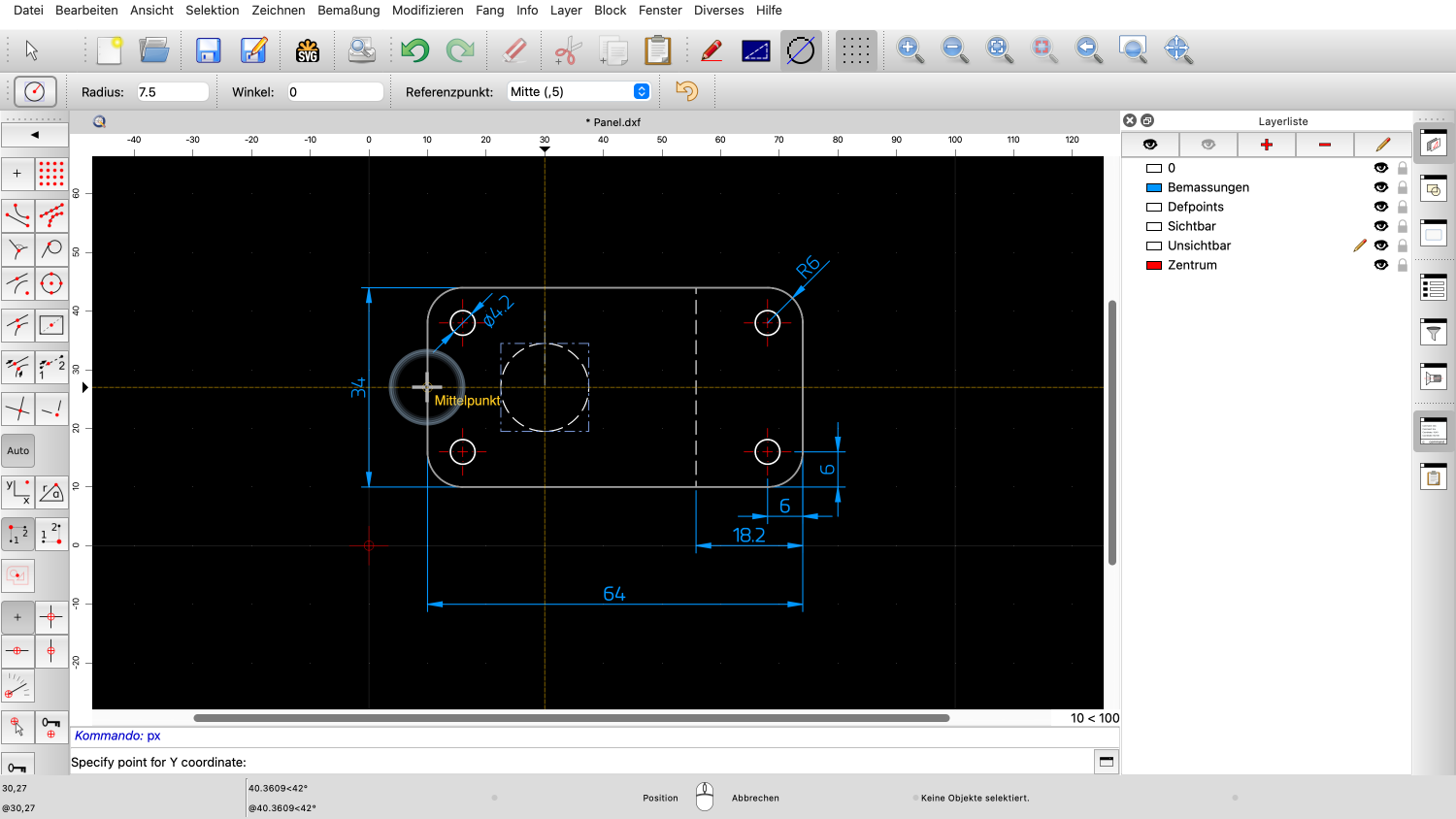
Task: Open the Referenzpunkt dropdown
Action: click(x=579, y=91)
